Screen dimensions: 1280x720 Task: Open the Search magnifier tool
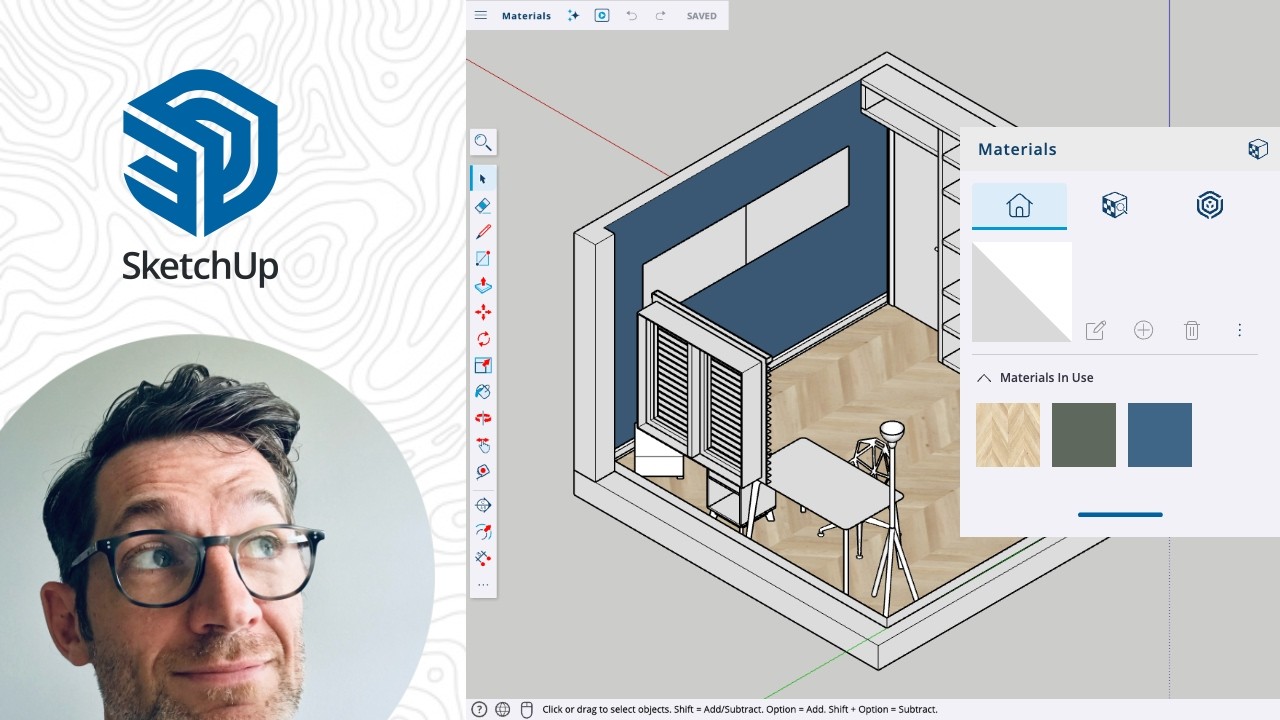(483, 142)
